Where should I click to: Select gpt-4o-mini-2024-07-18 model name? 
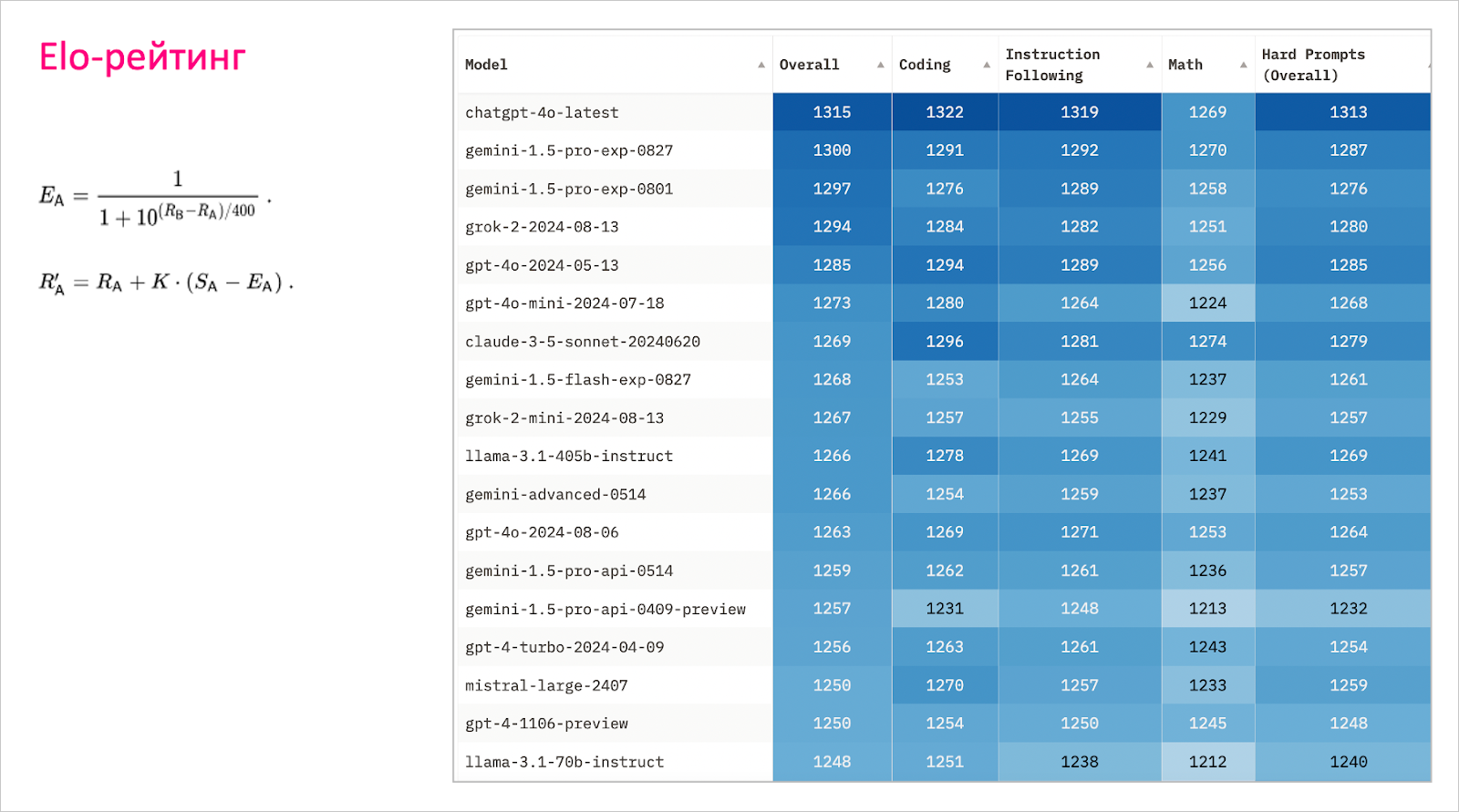(x=564, y=303)
